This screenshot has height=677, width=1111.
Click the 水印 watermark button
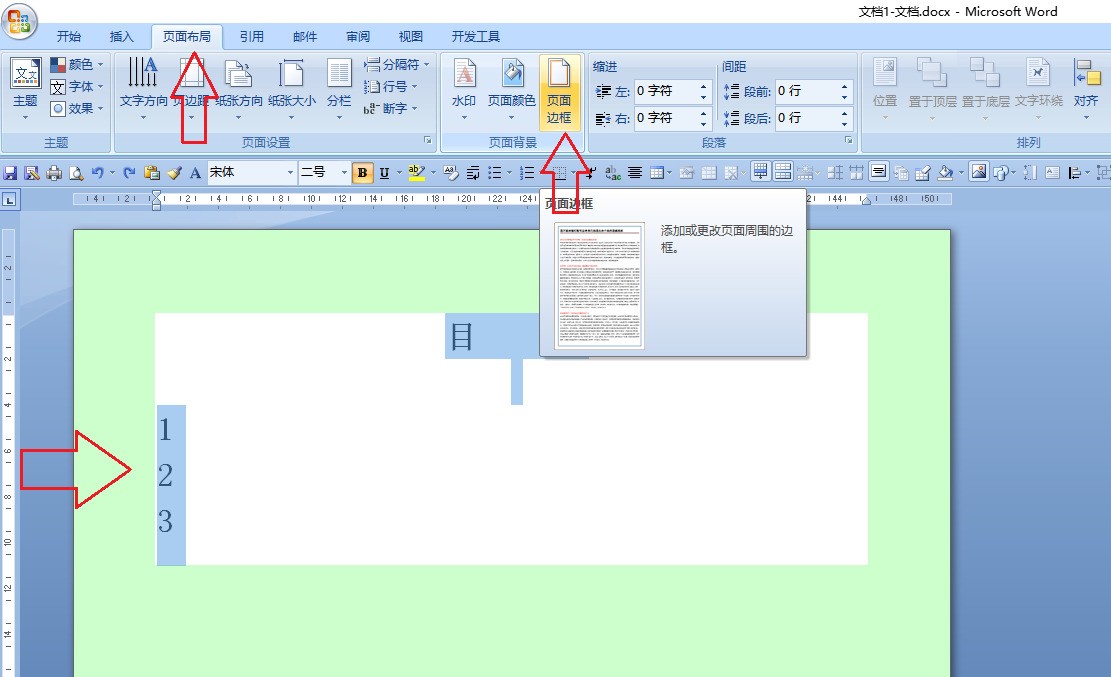(x=464, y=88)
